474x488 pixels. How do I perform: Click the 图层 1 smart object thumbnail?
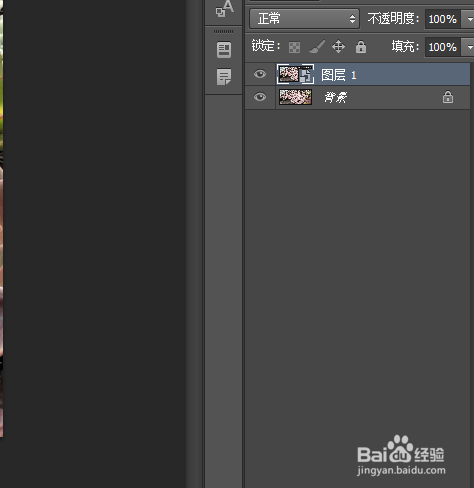(295, 74)
